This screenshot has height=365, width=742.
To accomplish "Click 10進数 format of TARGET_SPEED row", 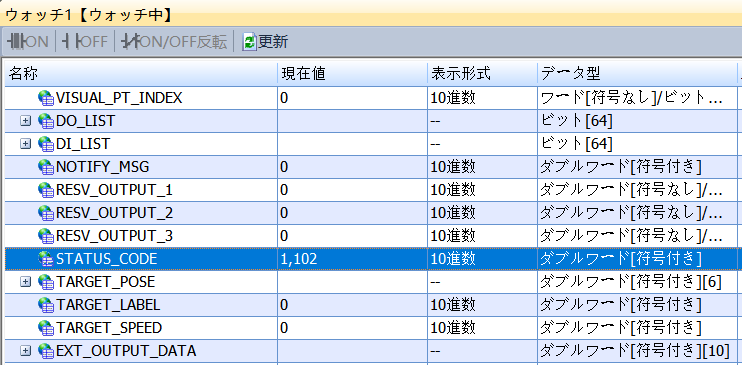I will [x=453, y=328].
